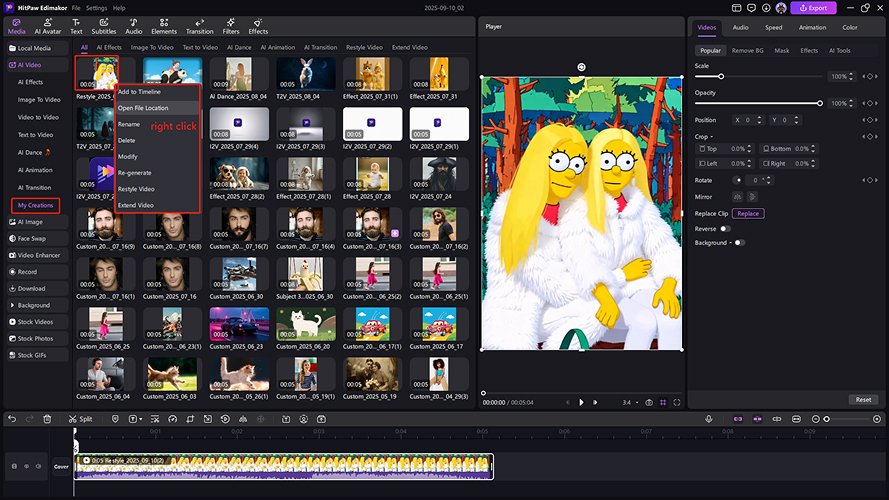The width and height of the screenshot is (889, 500).
Task: Choose Rename from context menu
Action: [x=129, y=124]
